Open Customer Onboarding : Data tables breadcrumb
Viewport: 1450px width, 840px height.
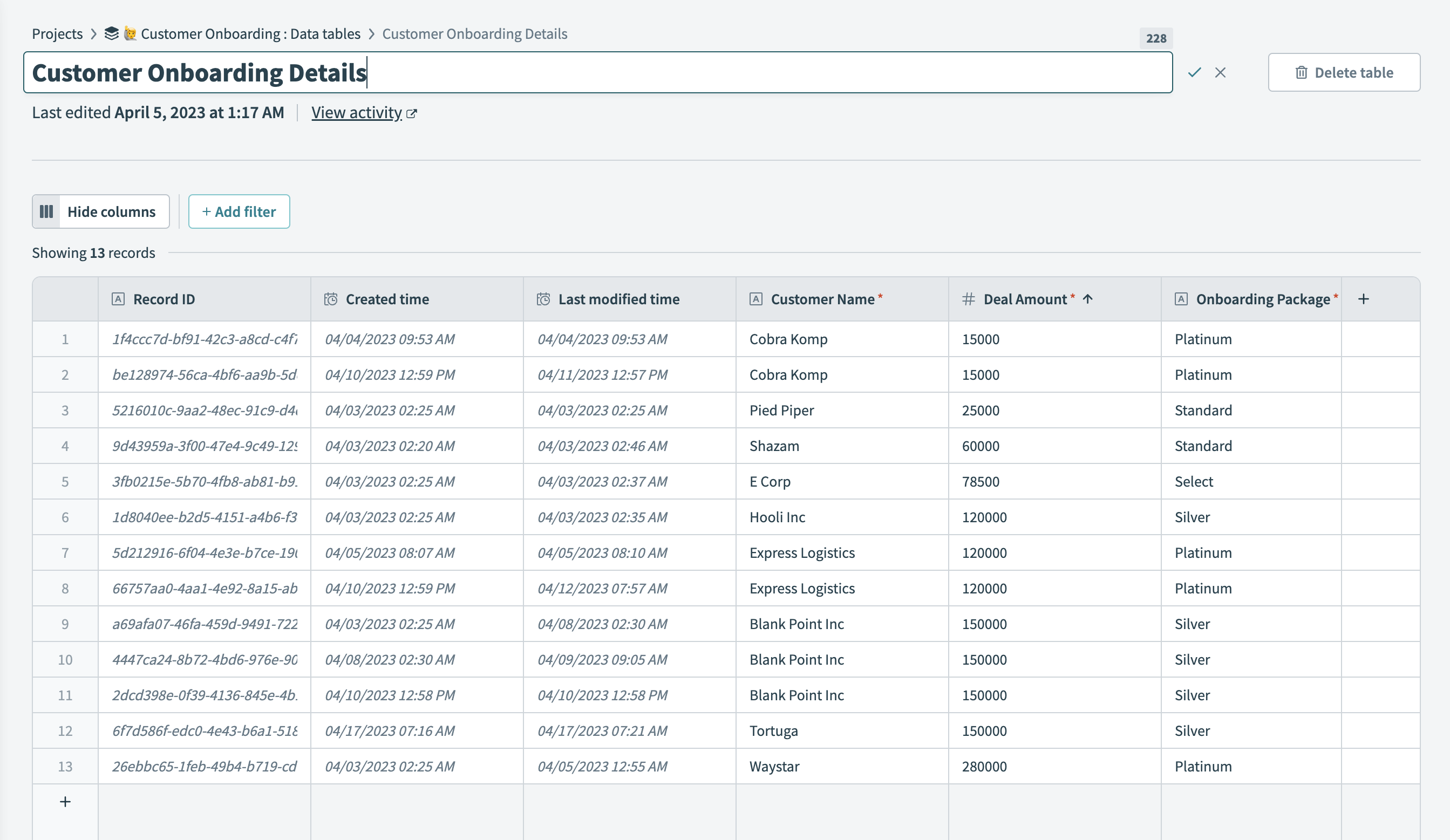(x=250, y=33)
